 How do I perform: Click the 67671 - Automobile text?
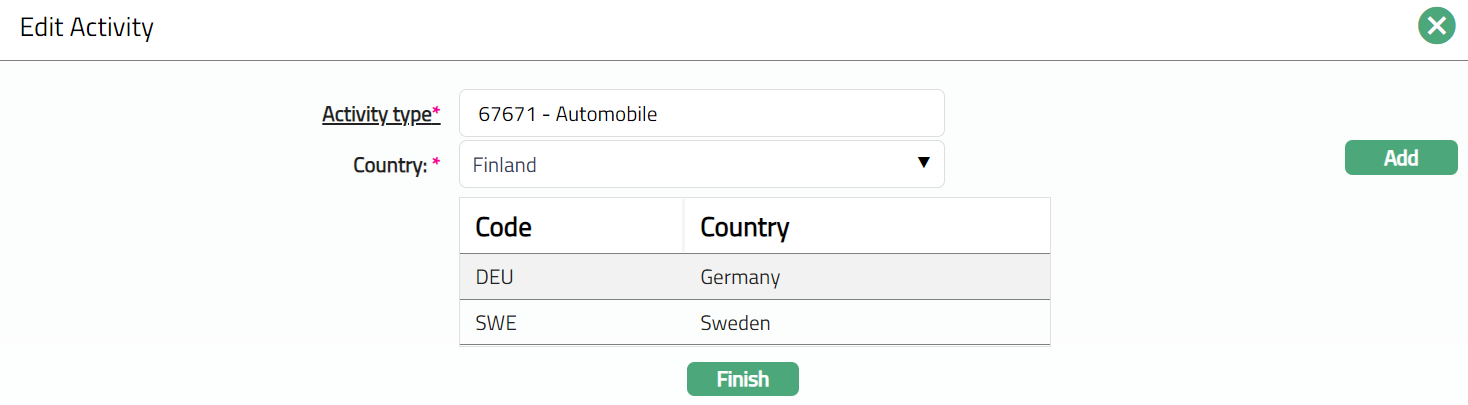[567, 114]
